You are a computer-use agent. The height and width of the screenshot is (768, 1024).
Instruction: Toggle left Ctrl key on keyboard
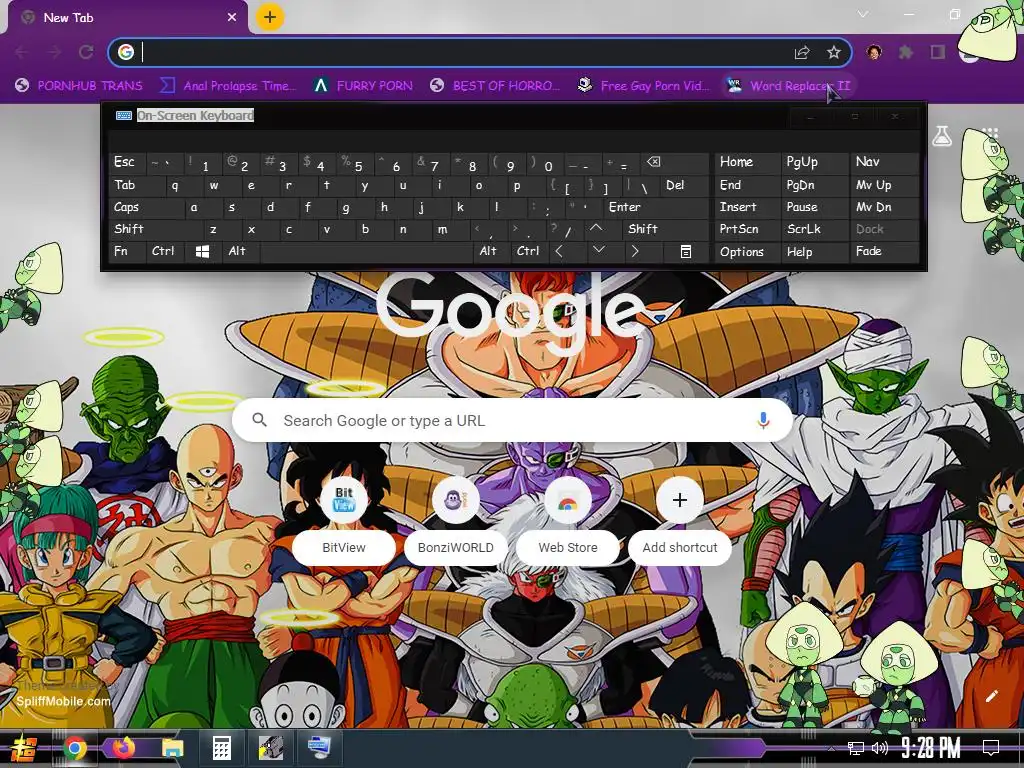pyautogui.click(x=166, y=251)
